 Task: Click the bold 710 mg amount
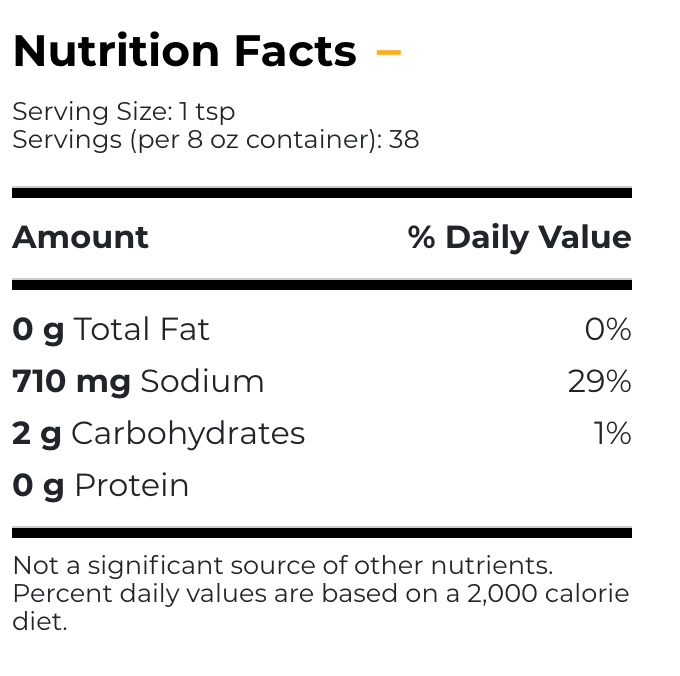click(x=72, y=382)
